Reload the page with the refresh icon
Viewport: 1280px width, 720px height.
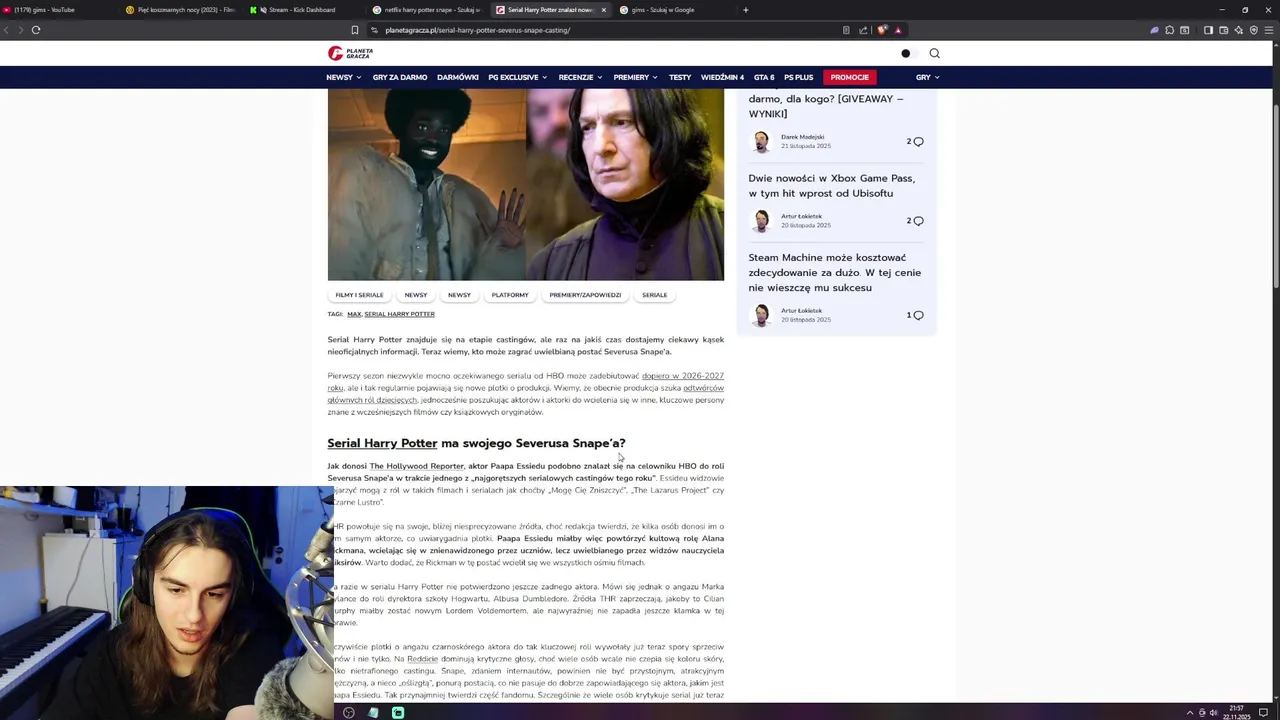(36, 30)
